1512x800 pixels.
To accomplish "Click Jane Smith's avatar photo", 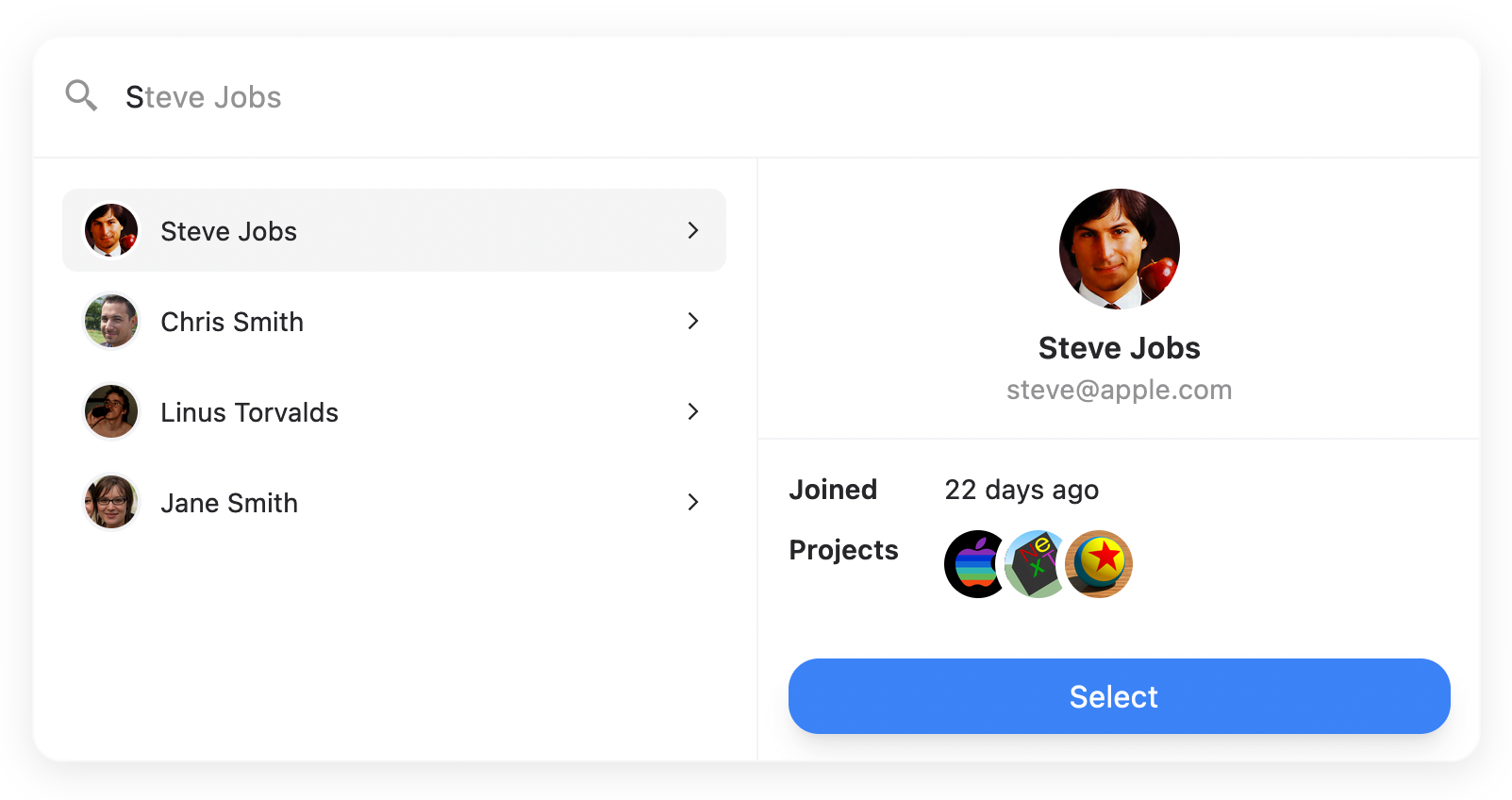I will click(111, 502).
